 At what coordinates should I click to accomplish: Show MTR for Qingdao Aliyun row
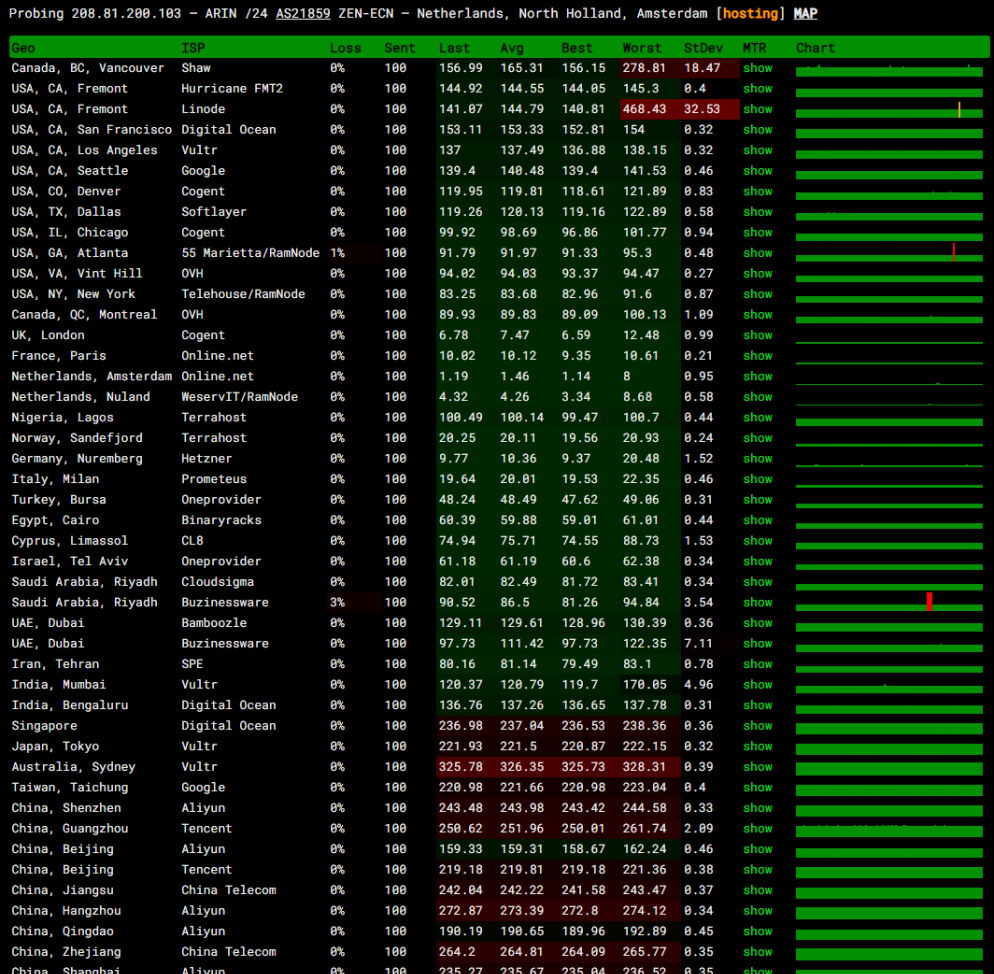tap(758, 931)
